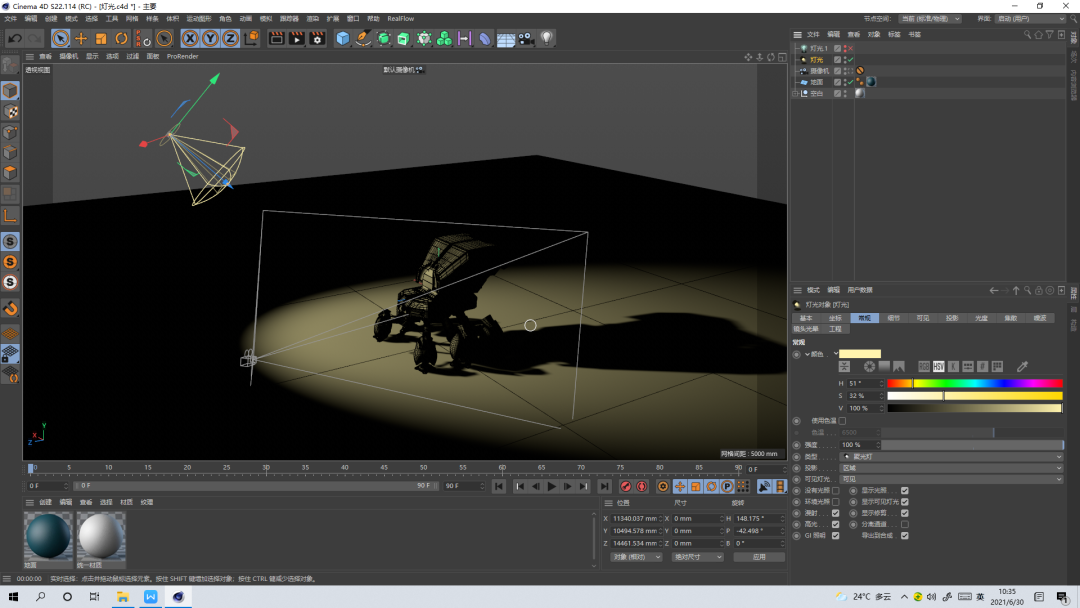Select the 摄像机 object in the tree
Screen dimensions: 1080x608
[820, 71]
